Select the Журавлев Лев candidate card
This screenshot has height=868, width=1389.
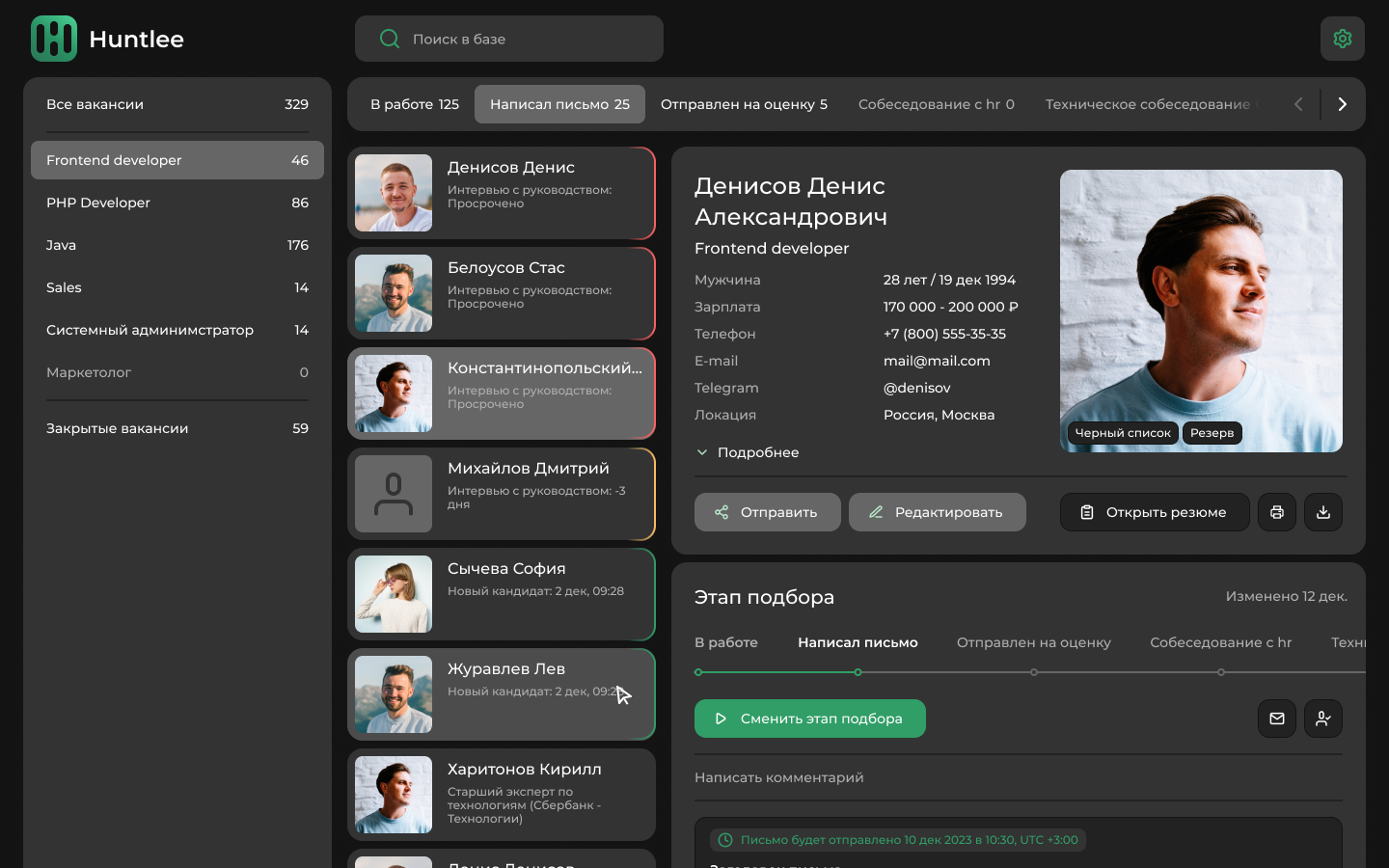pos(502,694)
